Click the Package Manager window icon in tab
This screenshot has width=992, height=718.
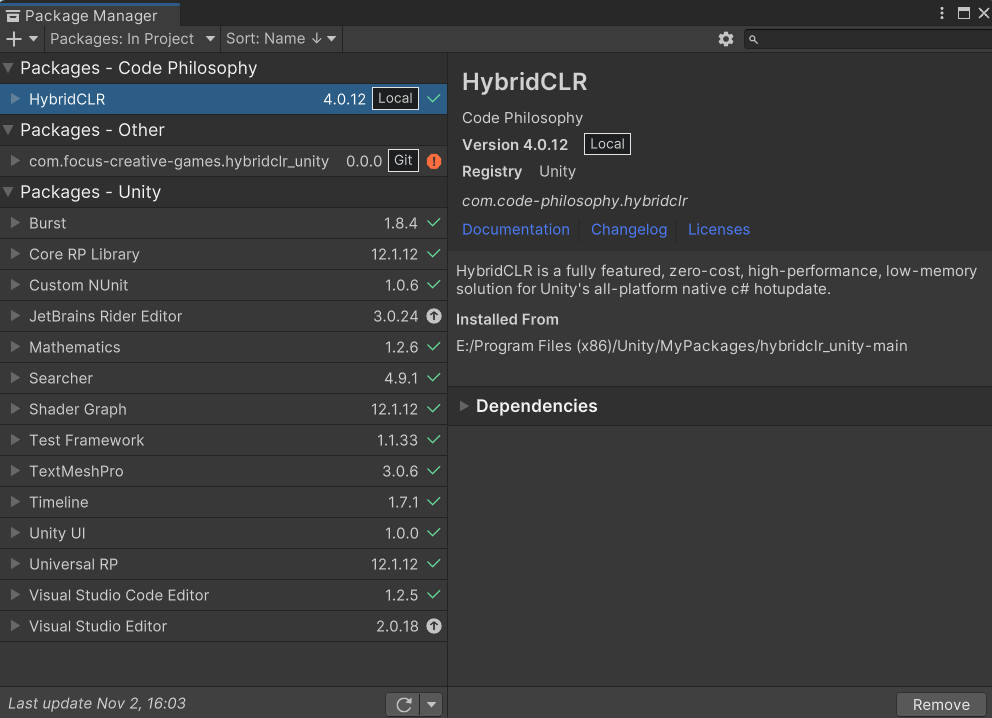pyautogui.click(x=13, y=16)
